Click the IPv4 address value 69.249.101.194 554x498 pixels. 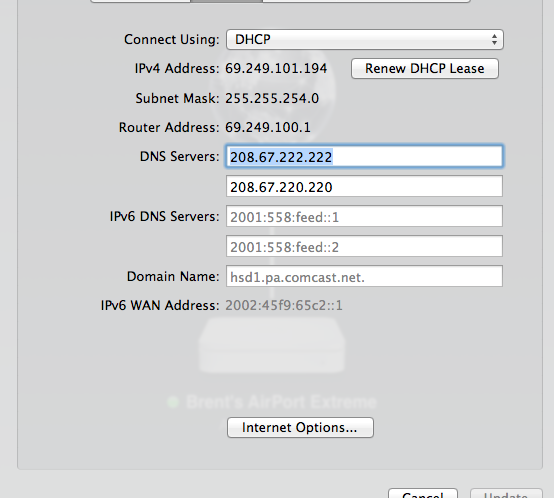click(x=276, y=69)
